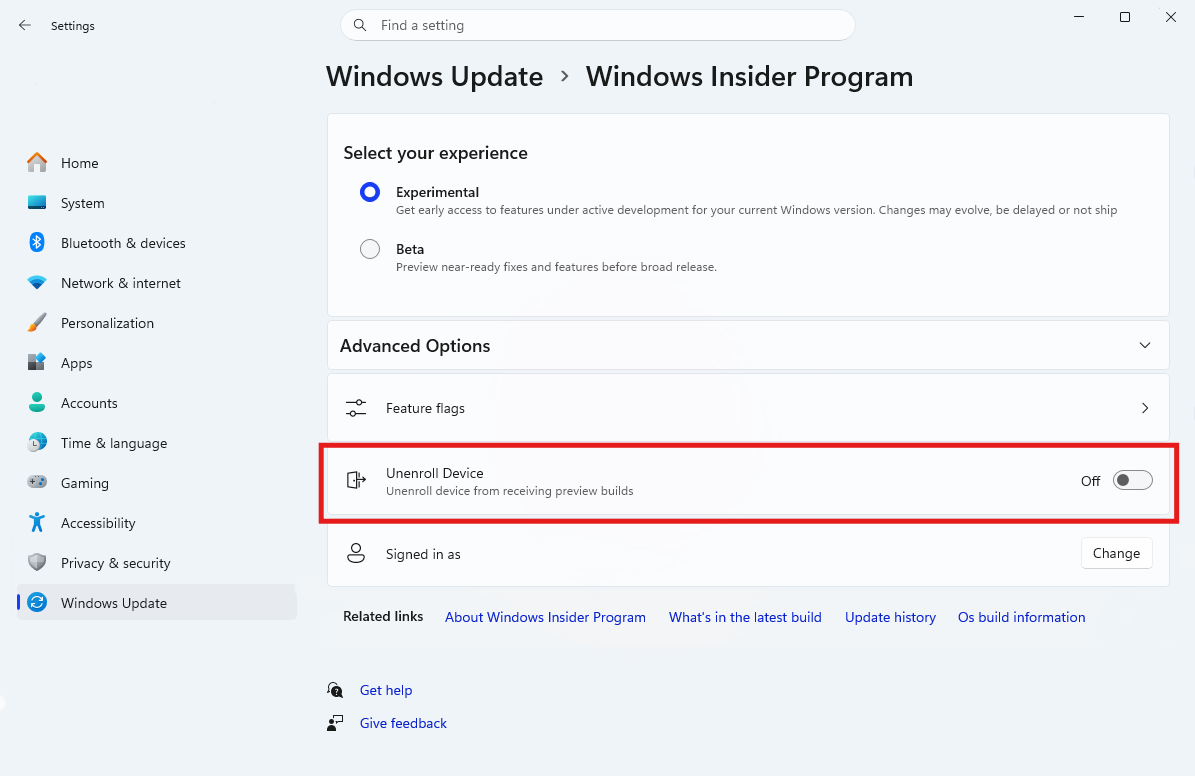
Task: Click the Related links label
Action: (x=383, y=616)
